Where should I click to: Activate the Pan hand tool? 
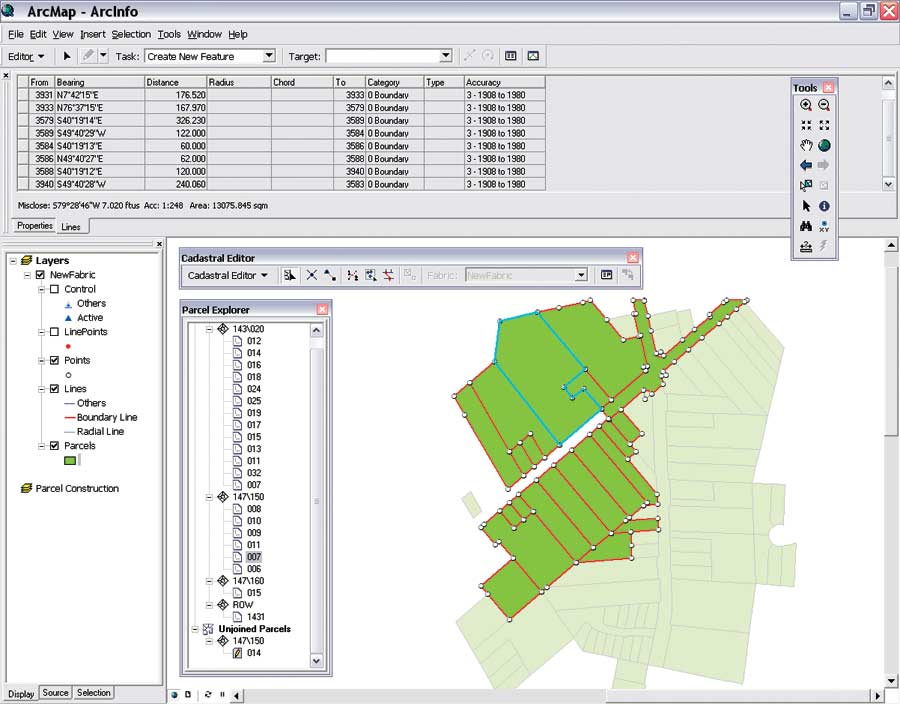click(x=806, y=146)
